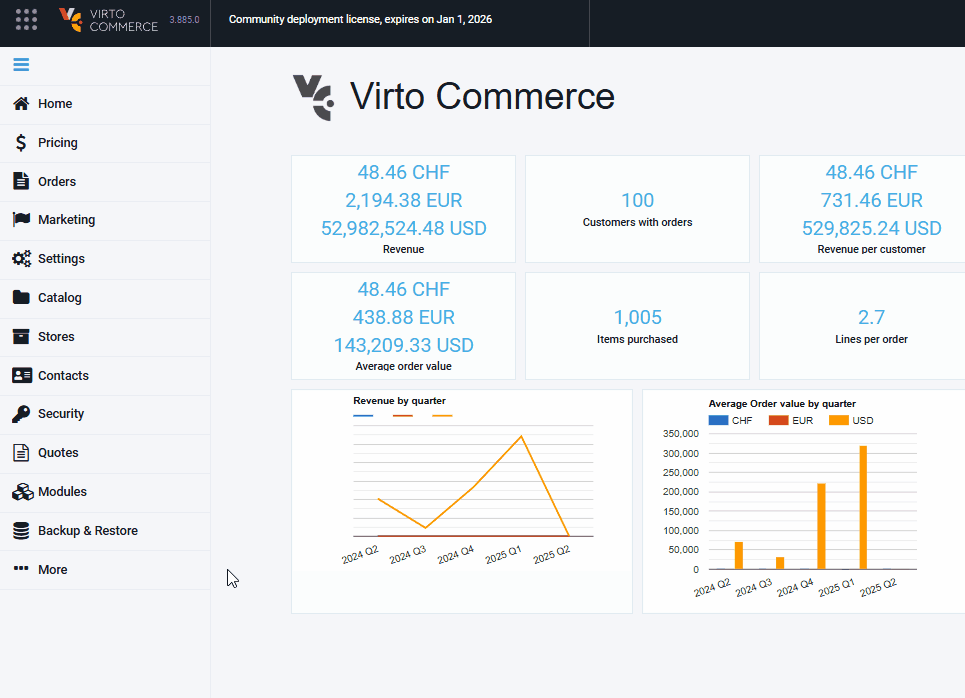This screenshot has height=698, width=965.
Task: Go to Modules in sidebar
Action: (62, 492)
